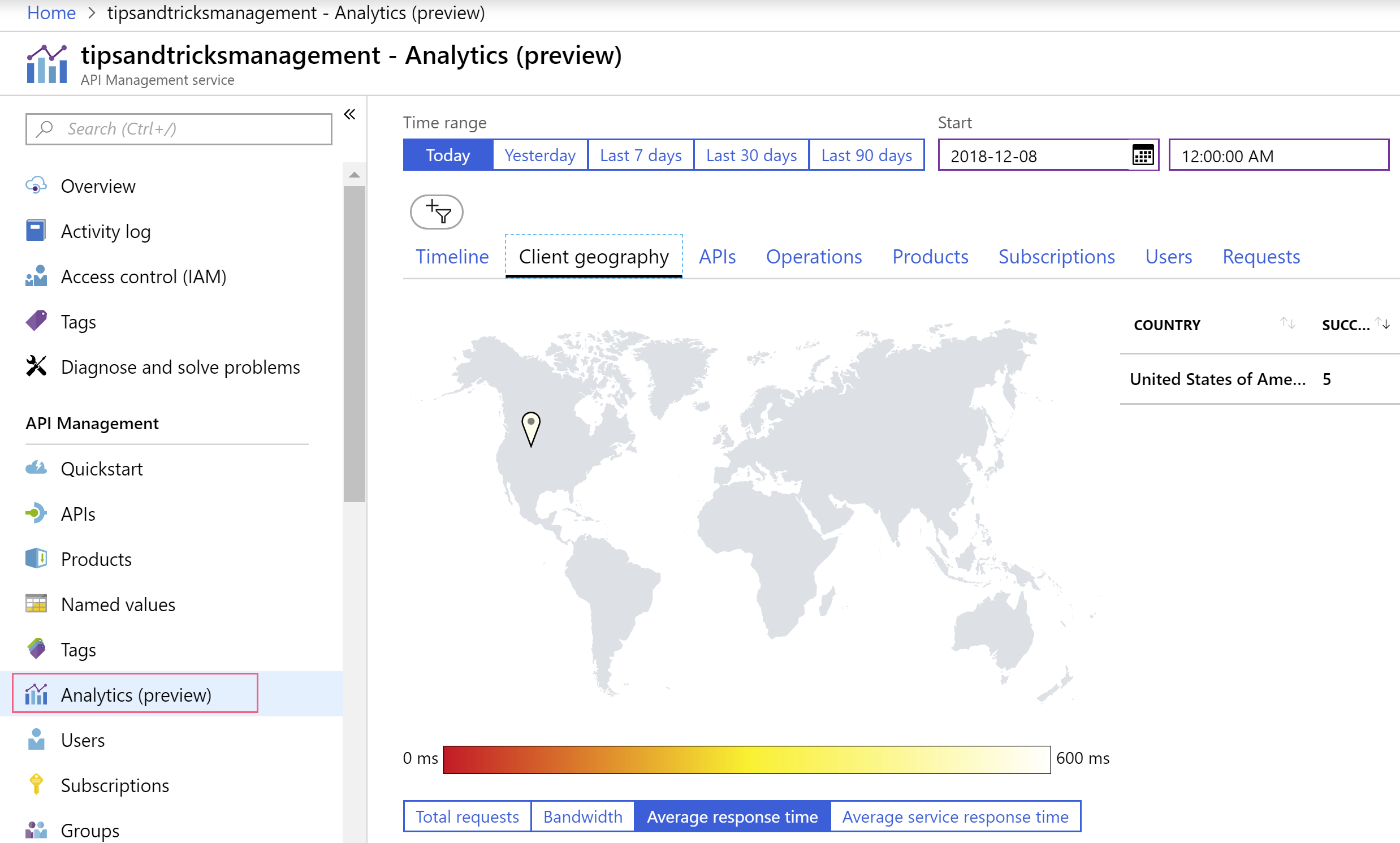Click the purple Tags icon under Activity log
Viewport: 1400px width, 843px height.
coord(36,321)
